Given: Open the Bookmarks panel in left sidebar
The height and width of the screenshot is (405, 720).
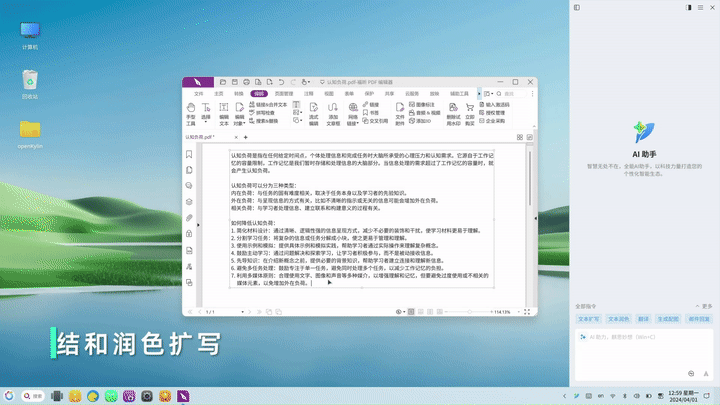Looking at the screenshot, I should click(189, 154).
